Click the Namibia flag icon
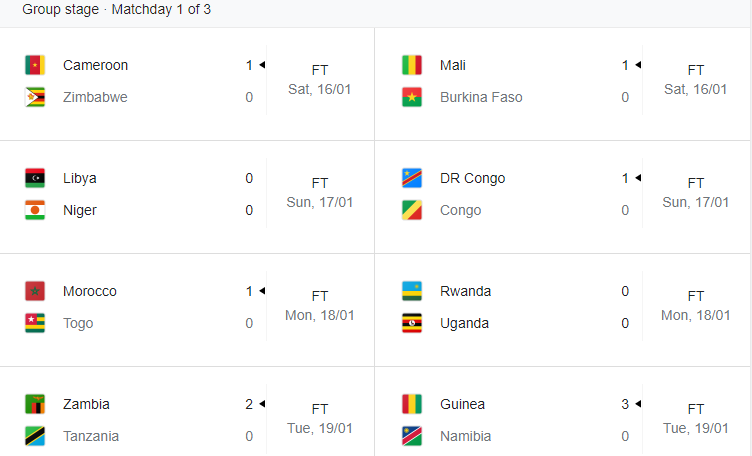Viewport: 752px width, 456px height. pyautogui.click(x=412, y=436)
